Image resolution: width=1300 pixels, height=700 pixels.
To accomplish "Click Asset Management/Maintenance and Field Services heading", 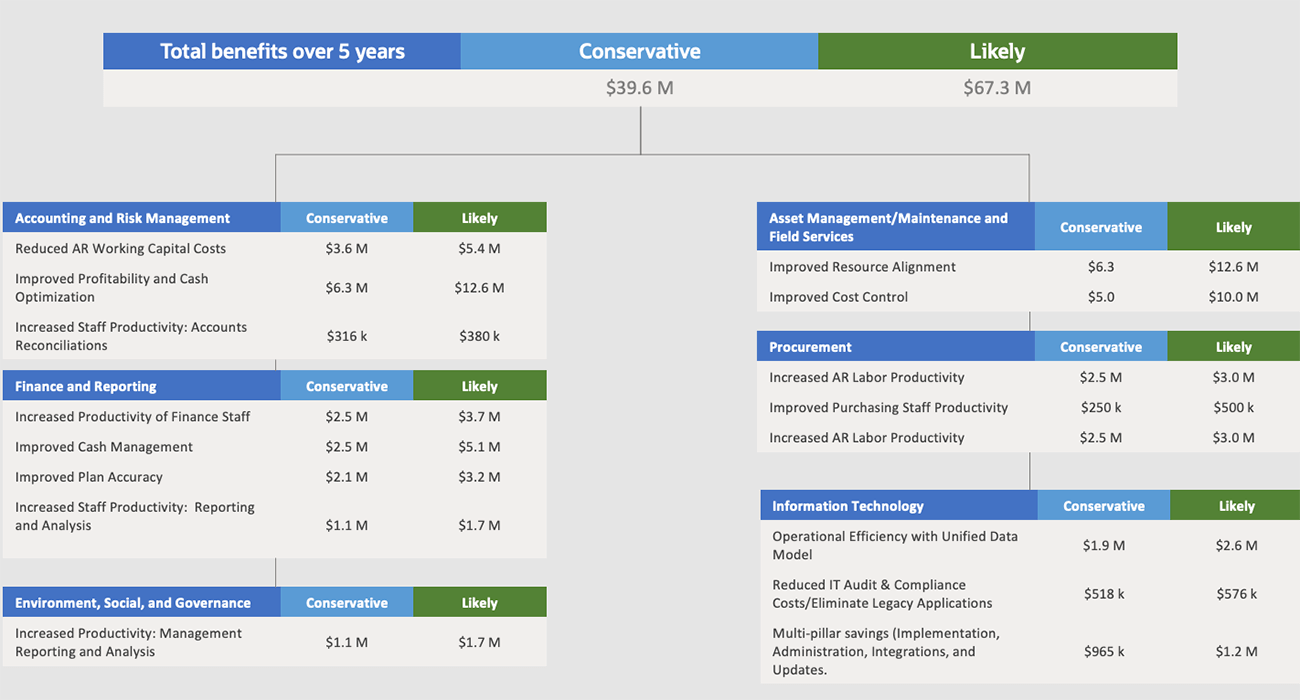I will [888, 227].
